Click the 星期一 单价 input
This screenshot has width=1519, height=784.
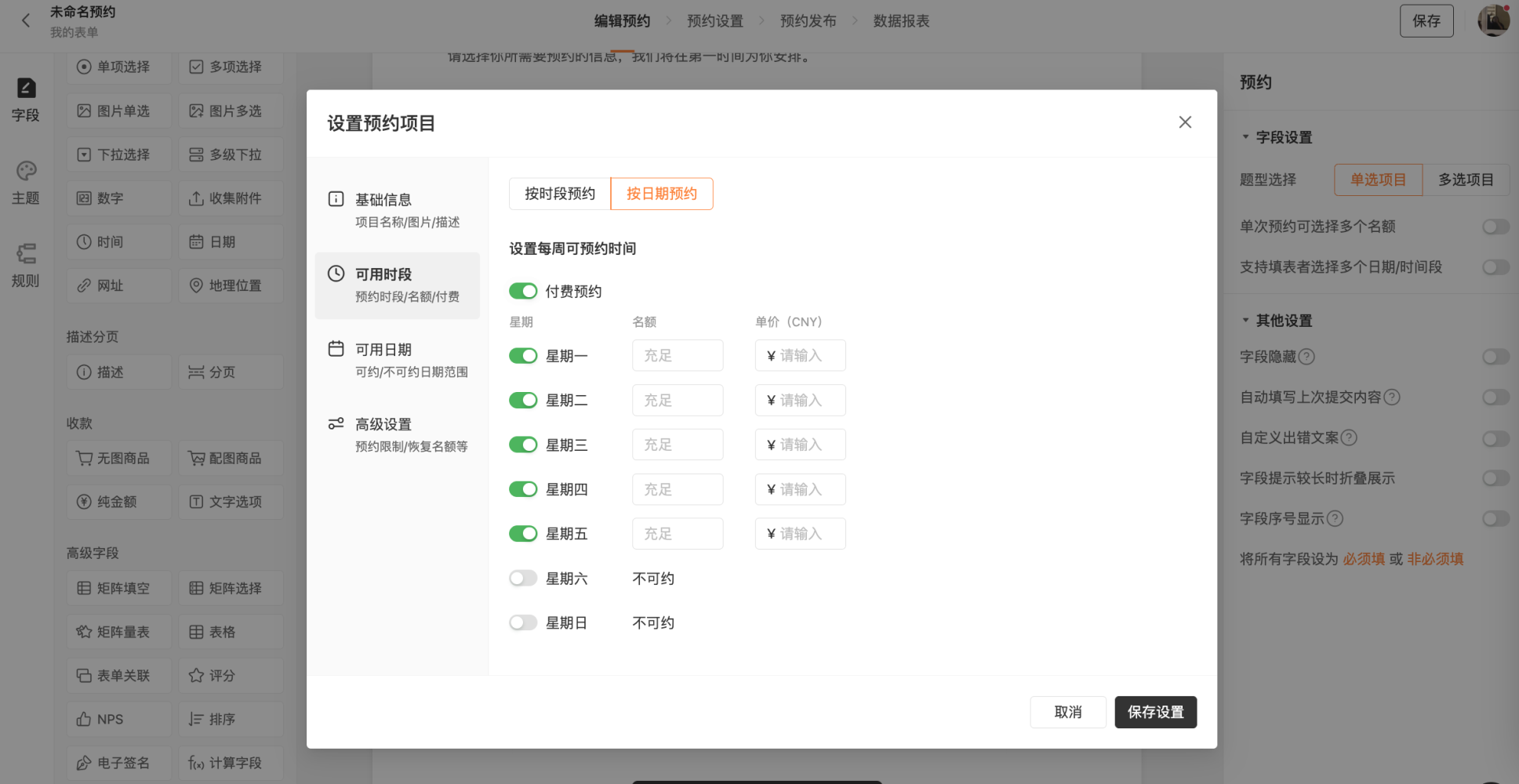(x=801, y=355)
